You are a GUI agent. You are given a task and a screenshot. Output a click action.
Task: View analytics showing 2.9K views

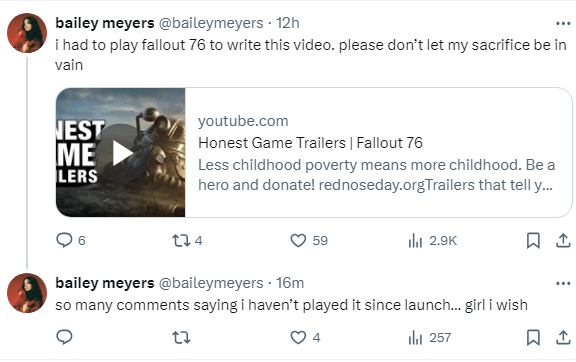415,241
